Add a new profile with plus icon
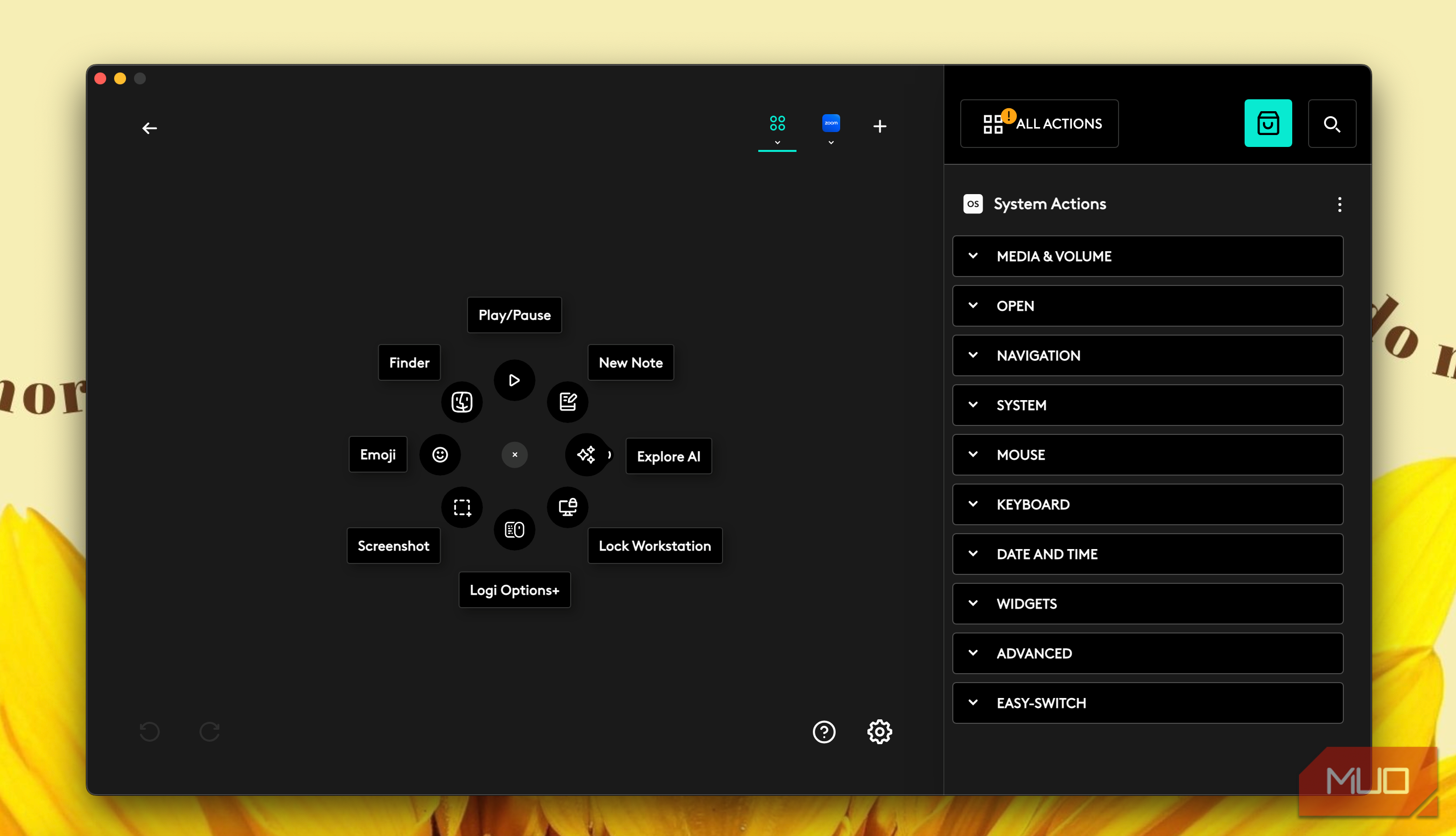This screenshot has width=1456, height=836. point(879,126)
